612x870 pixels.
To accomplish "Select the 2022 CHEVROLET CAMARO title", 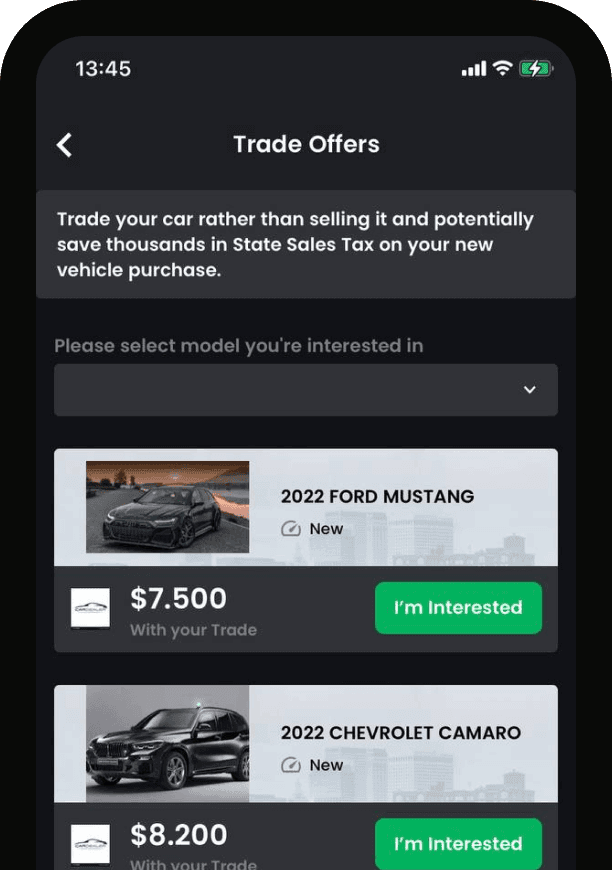I will [401, 732].
